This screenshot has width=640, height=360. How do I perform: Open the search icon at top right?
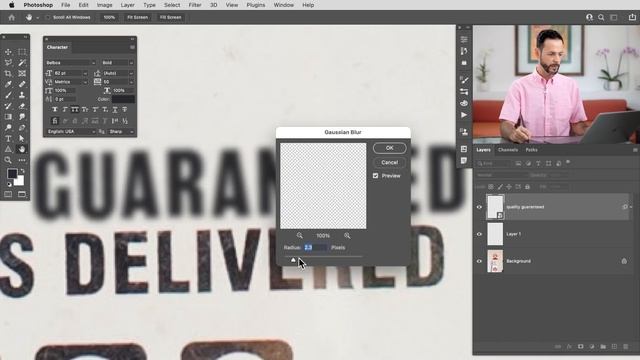click(x=601, y=18)
